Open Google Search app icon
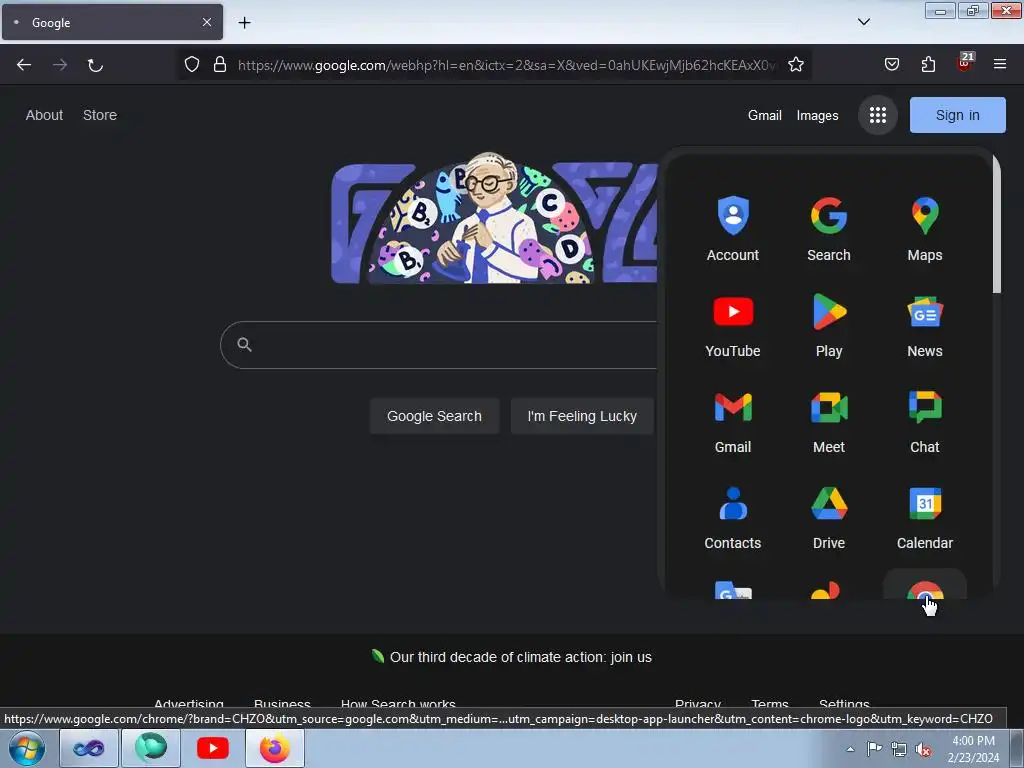1024x768 pixels. pos(829,229)
